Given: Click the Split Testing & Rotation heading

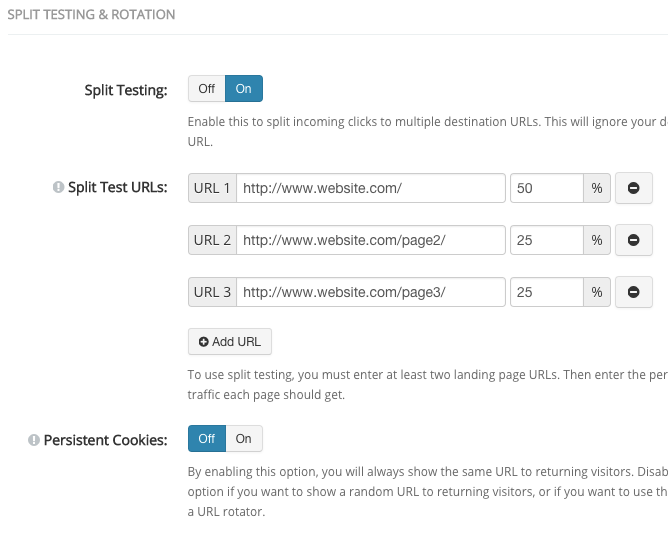Looking at the screenshot, I should [x=91, y=15].
